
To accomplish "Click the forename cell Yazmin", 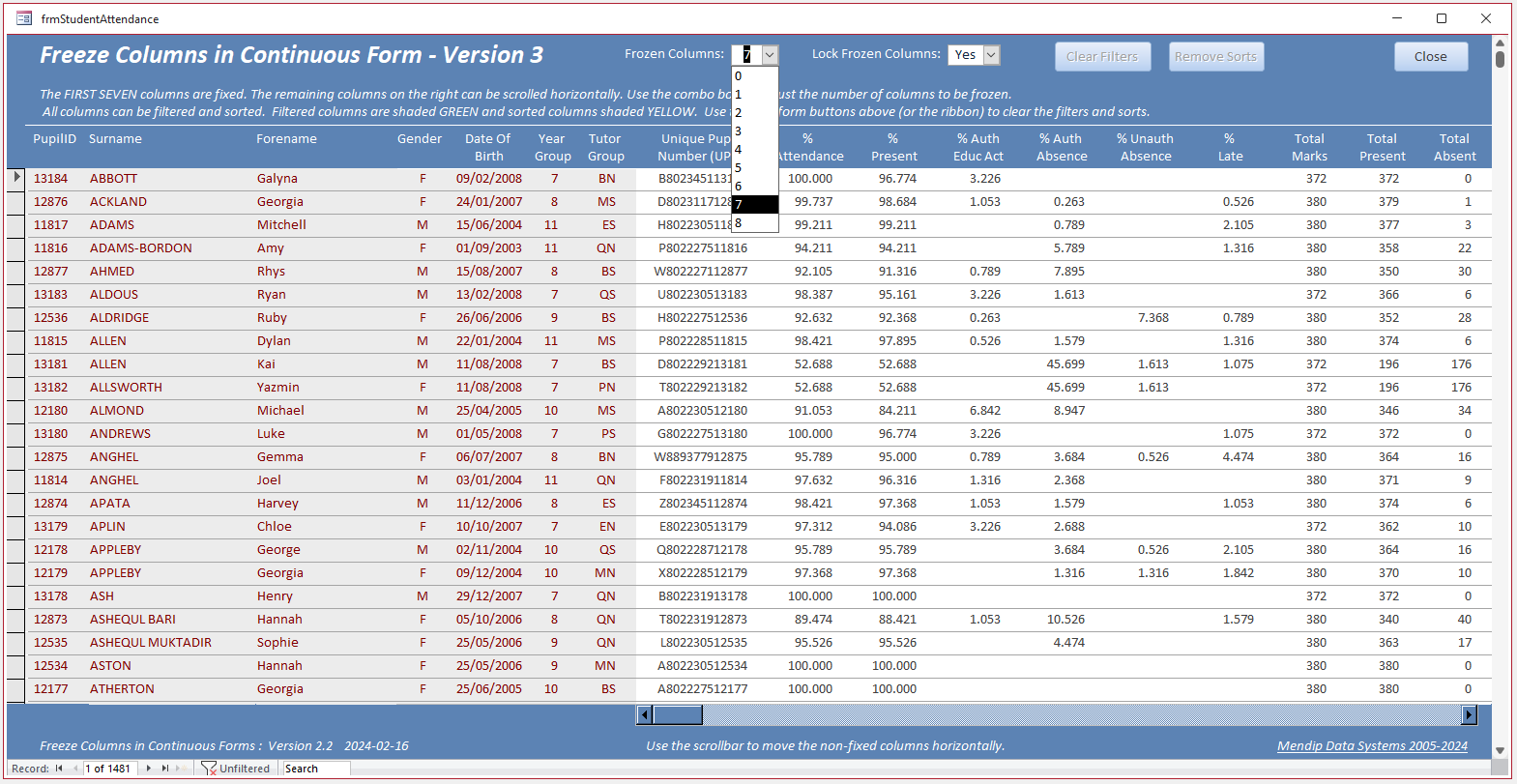I will pos(278,388).
